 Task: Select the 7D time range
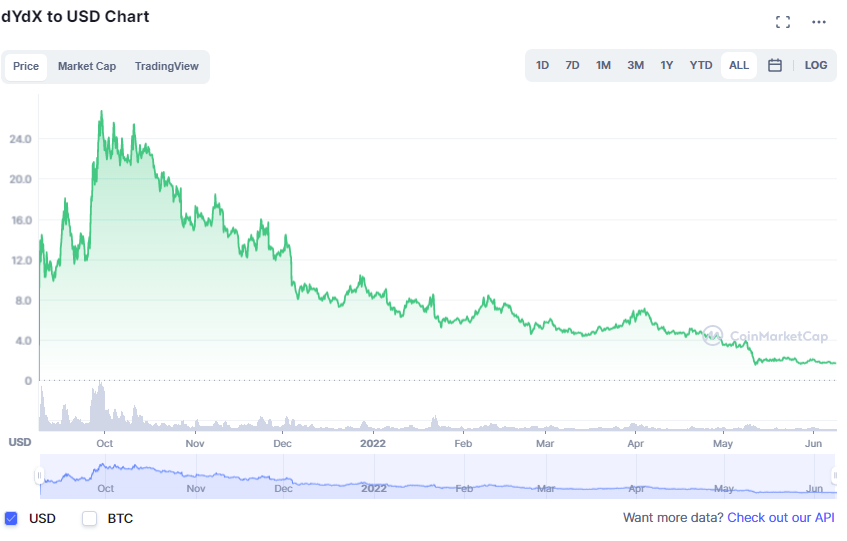point(572,65)
